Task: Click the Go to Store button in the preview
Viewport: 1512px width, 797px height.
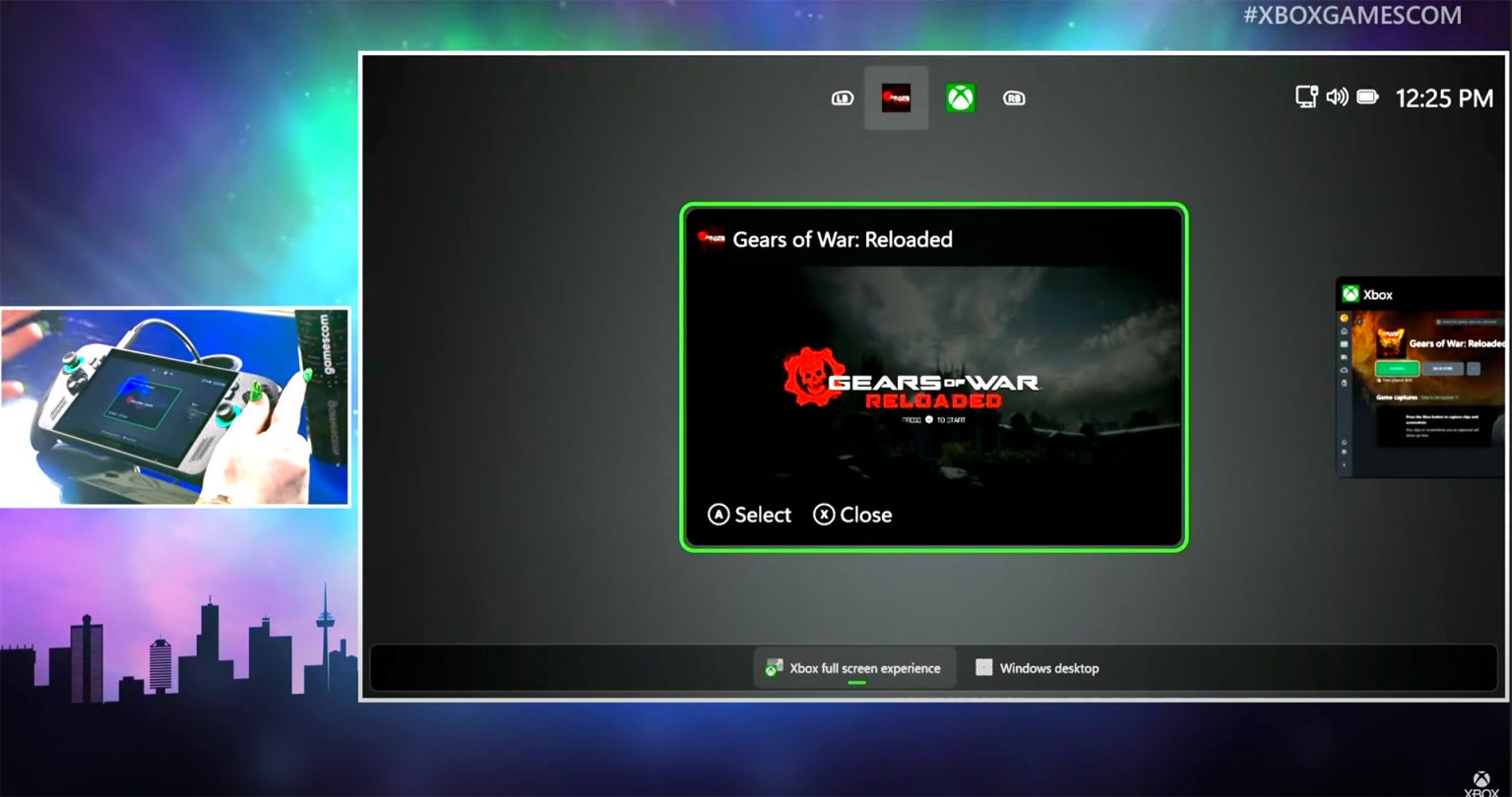Action: [1443, 369]
